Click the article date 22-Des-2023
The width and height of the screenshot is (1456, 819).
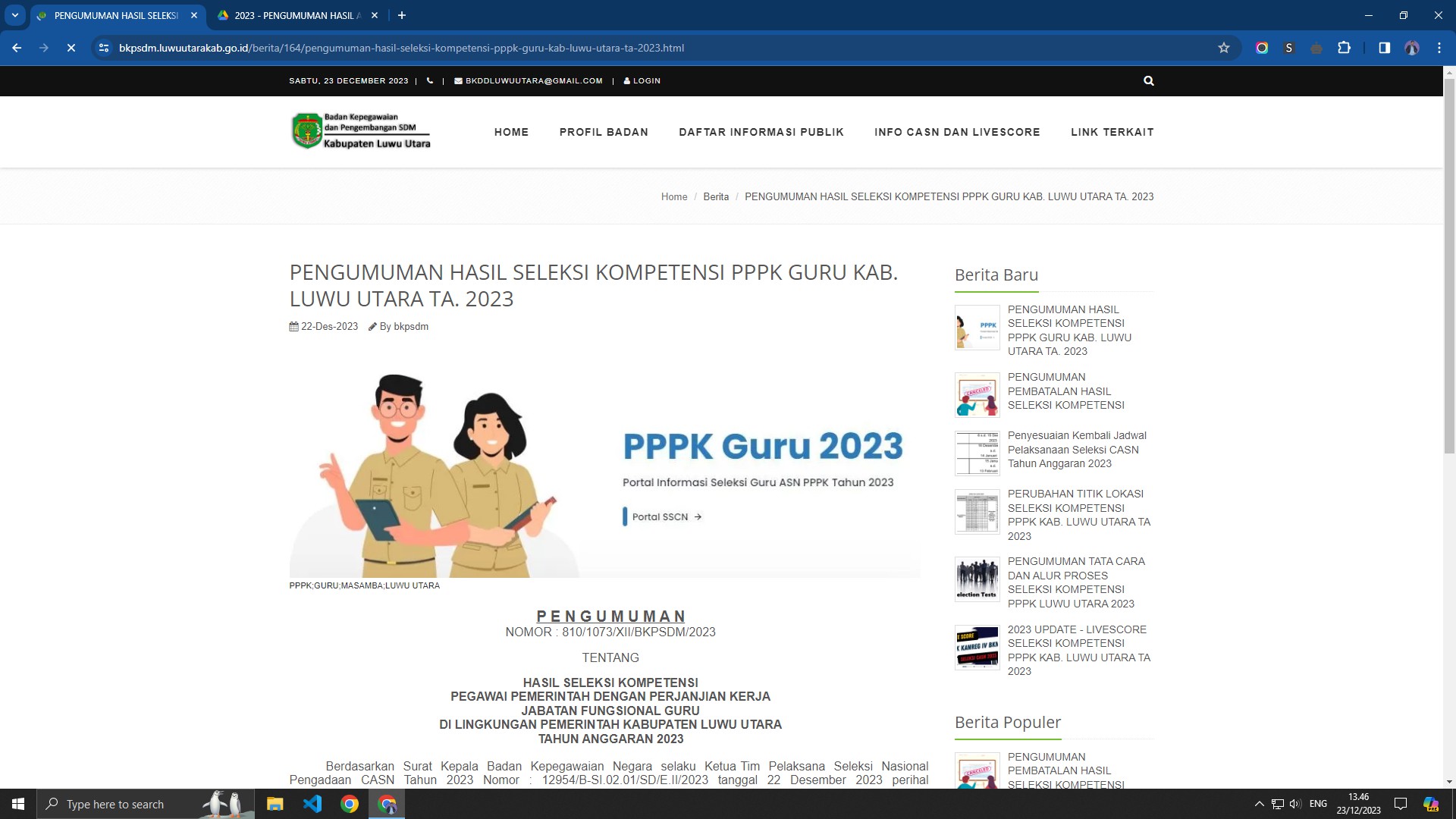click(324, 327)
